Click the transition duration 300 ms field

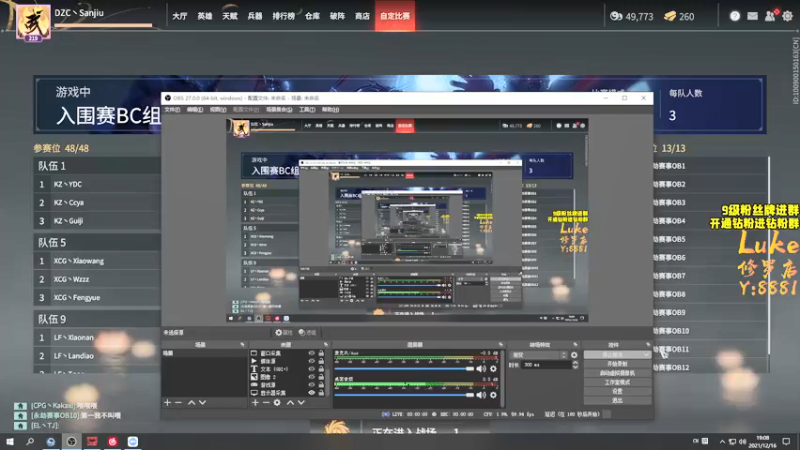[546, 365]
